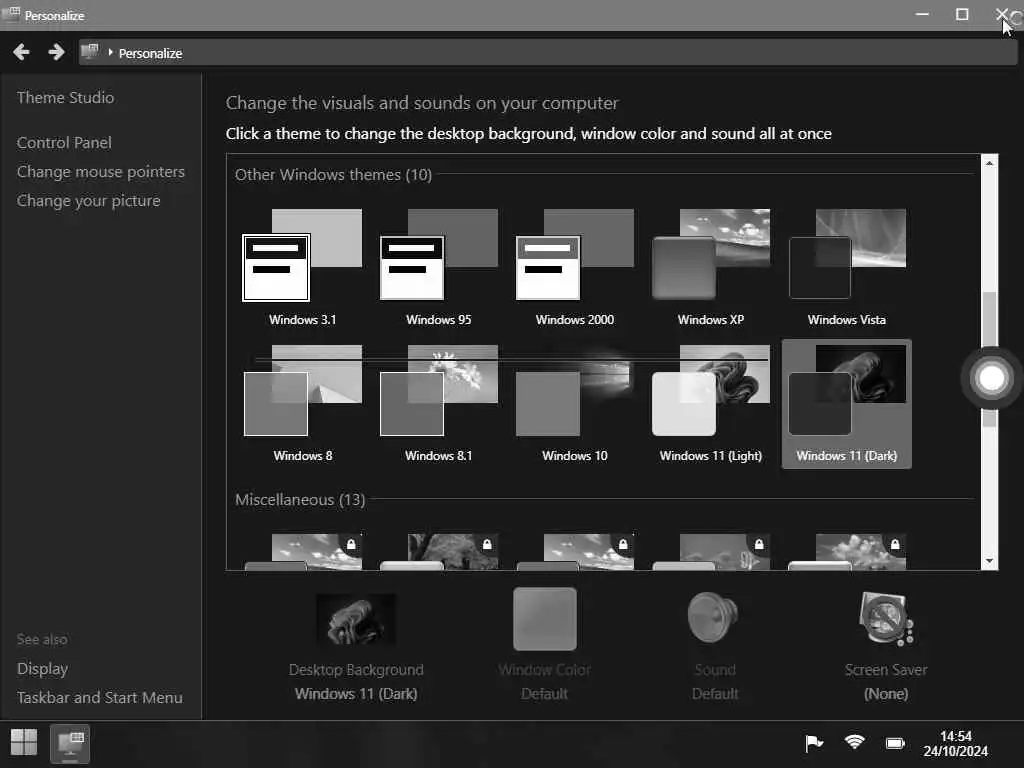This screenshot has height=768, width=1024.
Task: Apply the Windows 11 (Light) theme
Action: pyautogui.click(x=711, y=404)
